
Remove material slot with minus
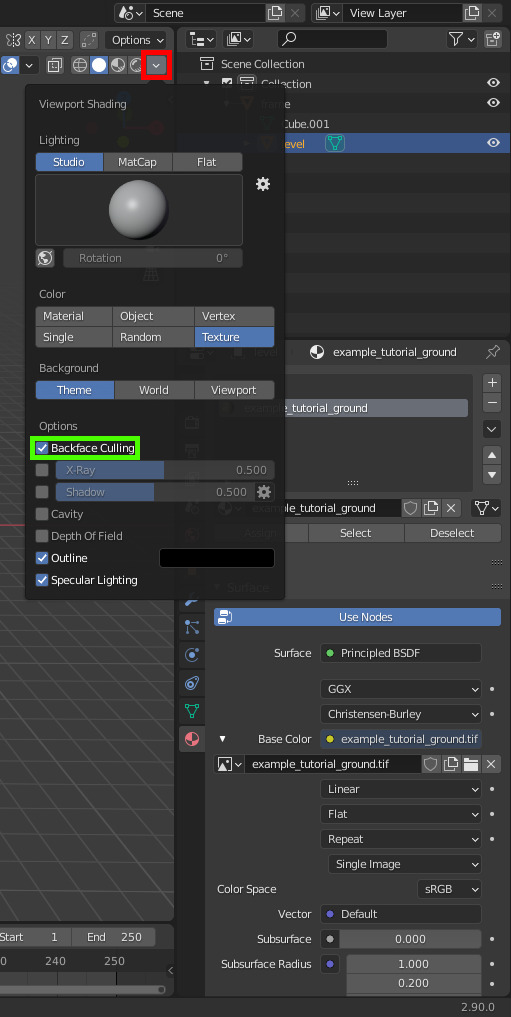pyautogui.click(x=492, y=403)
